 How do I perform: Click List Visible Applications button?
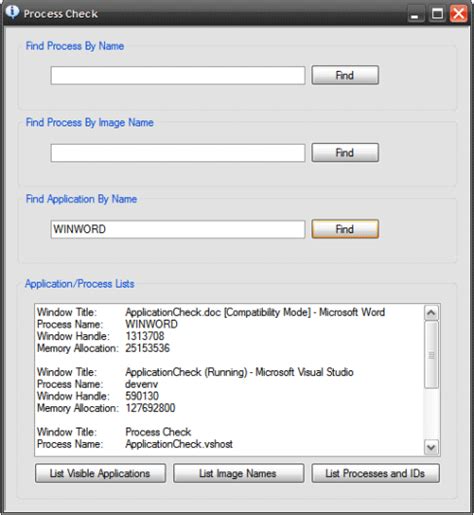[100, 473]
